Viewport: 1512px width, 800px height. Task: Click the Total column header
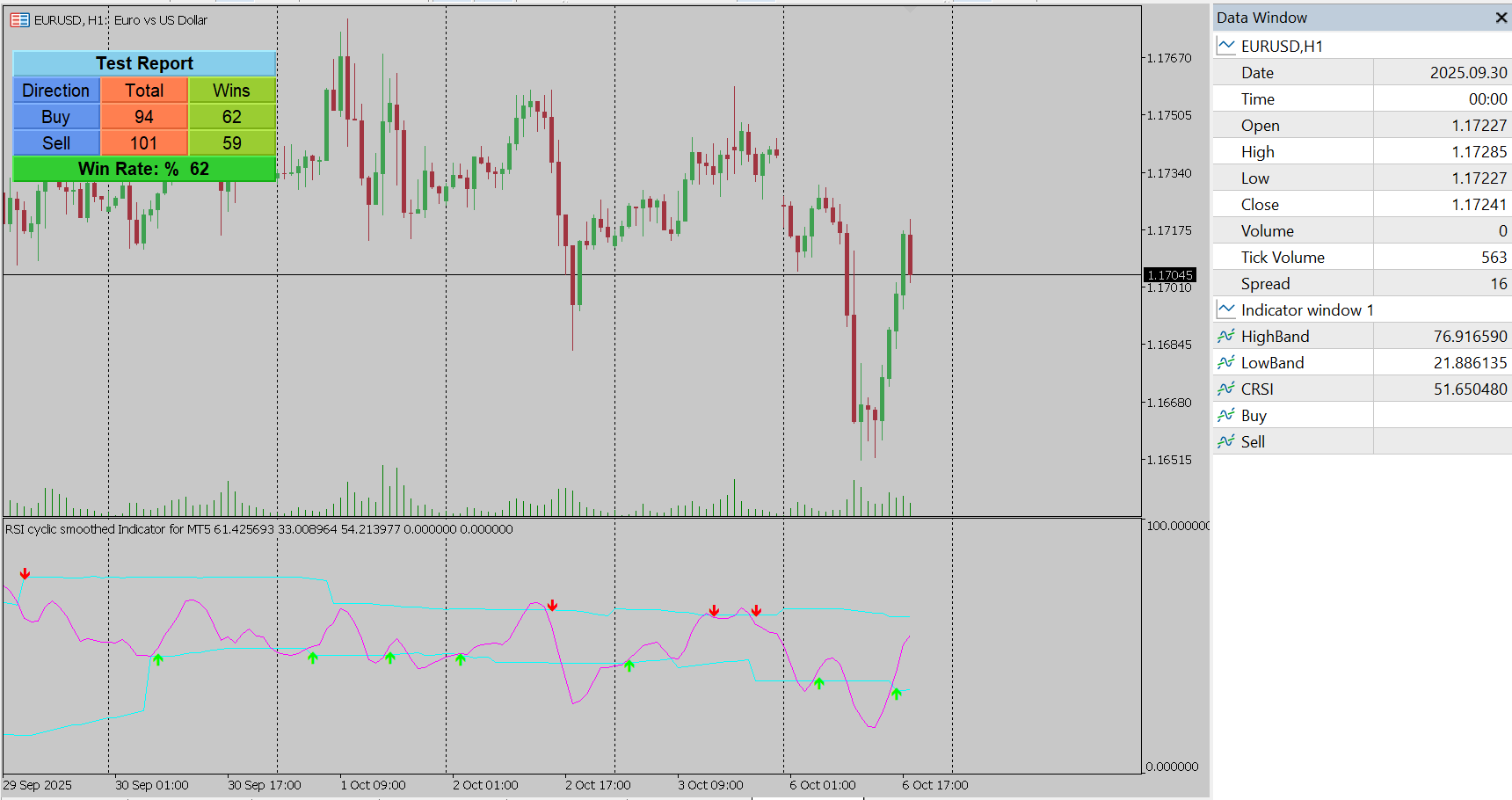144,91
